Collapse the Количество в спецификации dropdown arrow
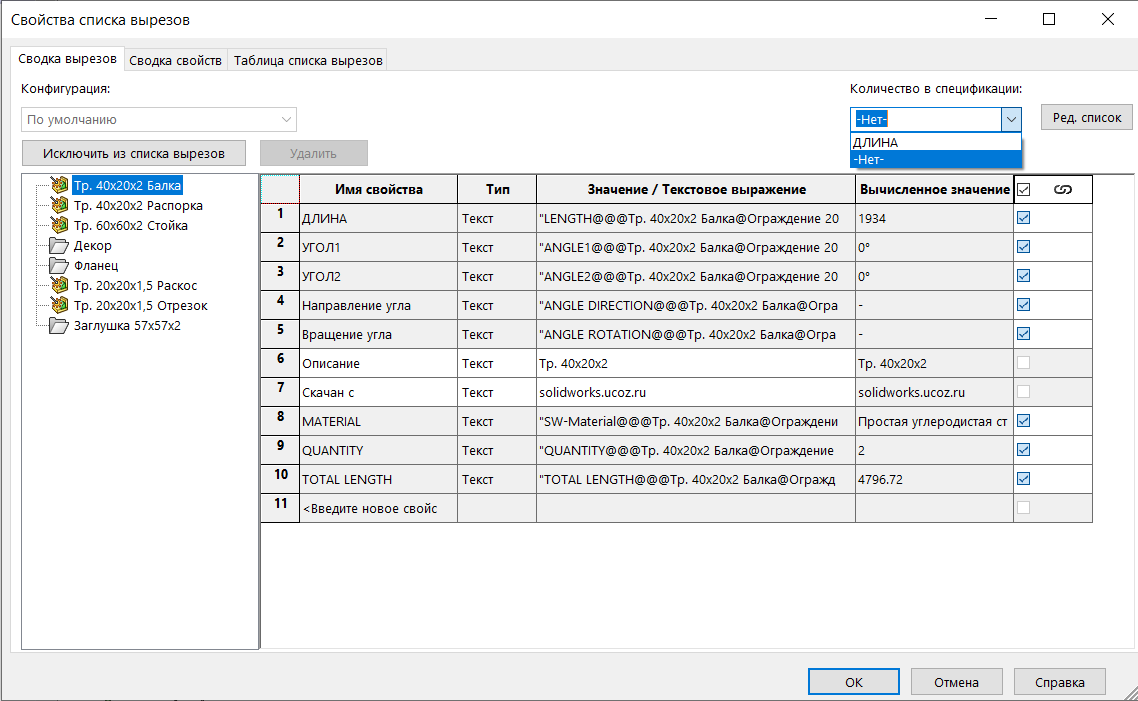Screen dimensions: 1138x701 point(1011,120)
